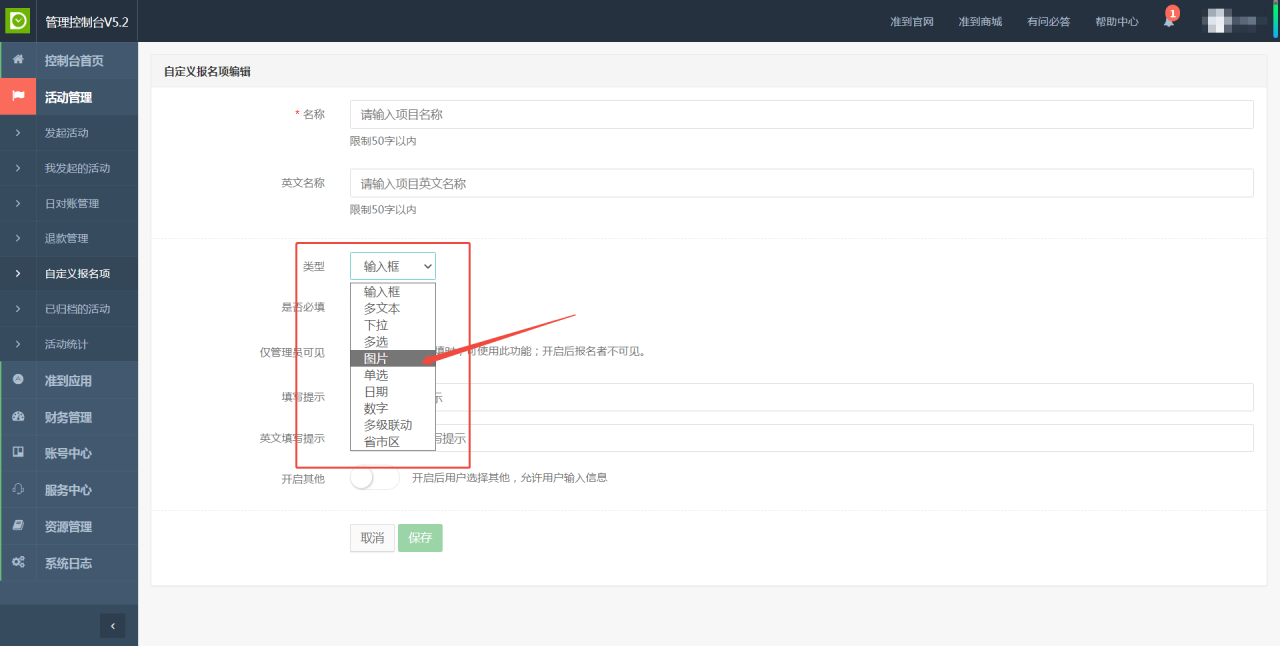Go to 已归档的活动 submenu
Viewport: 1280px width, 646px height.
[x=77, y=309]
